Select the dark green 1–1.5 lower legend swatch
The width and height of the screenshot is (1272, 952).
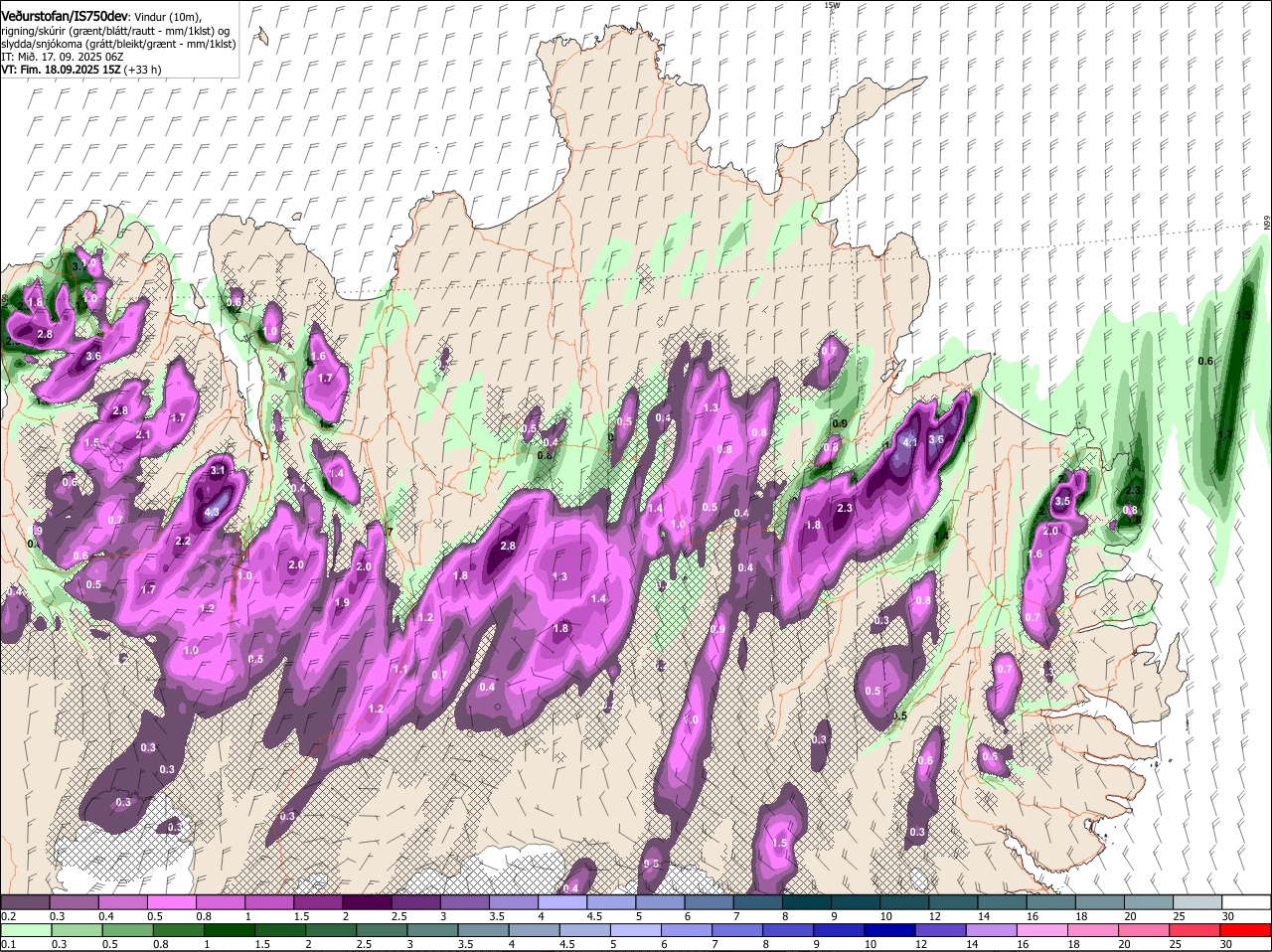click(x=230, y=930)
